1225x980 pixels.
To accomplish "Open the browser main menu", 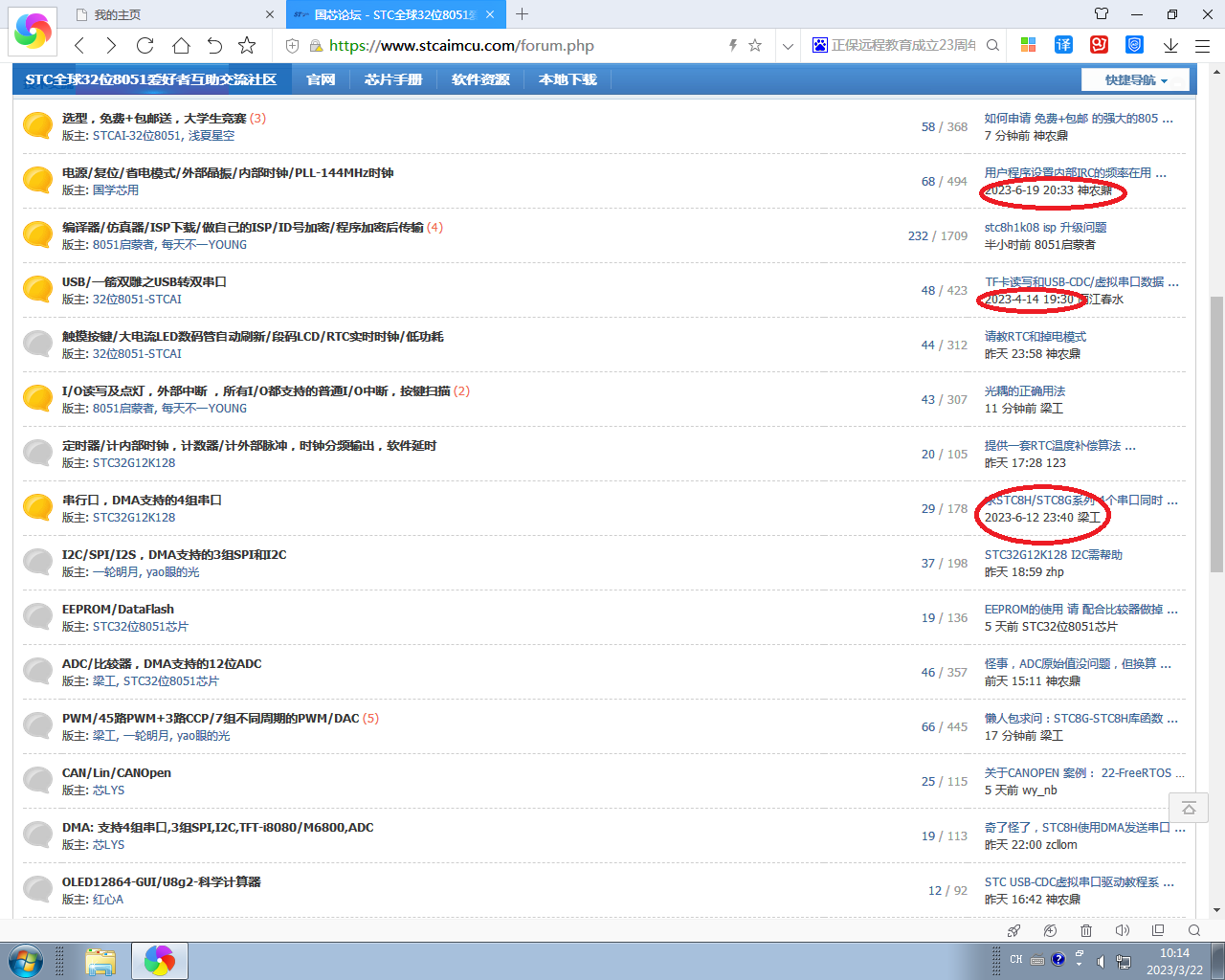I will tap(1203, 45).
